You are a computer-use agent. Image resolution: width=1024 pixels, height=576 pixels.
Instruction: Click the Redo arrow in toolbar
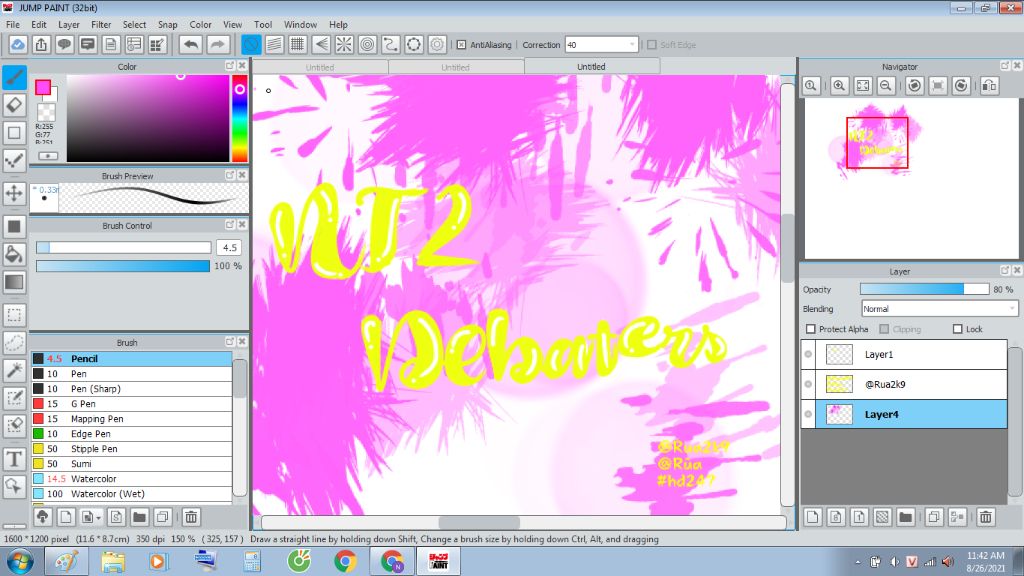[217, 44]
